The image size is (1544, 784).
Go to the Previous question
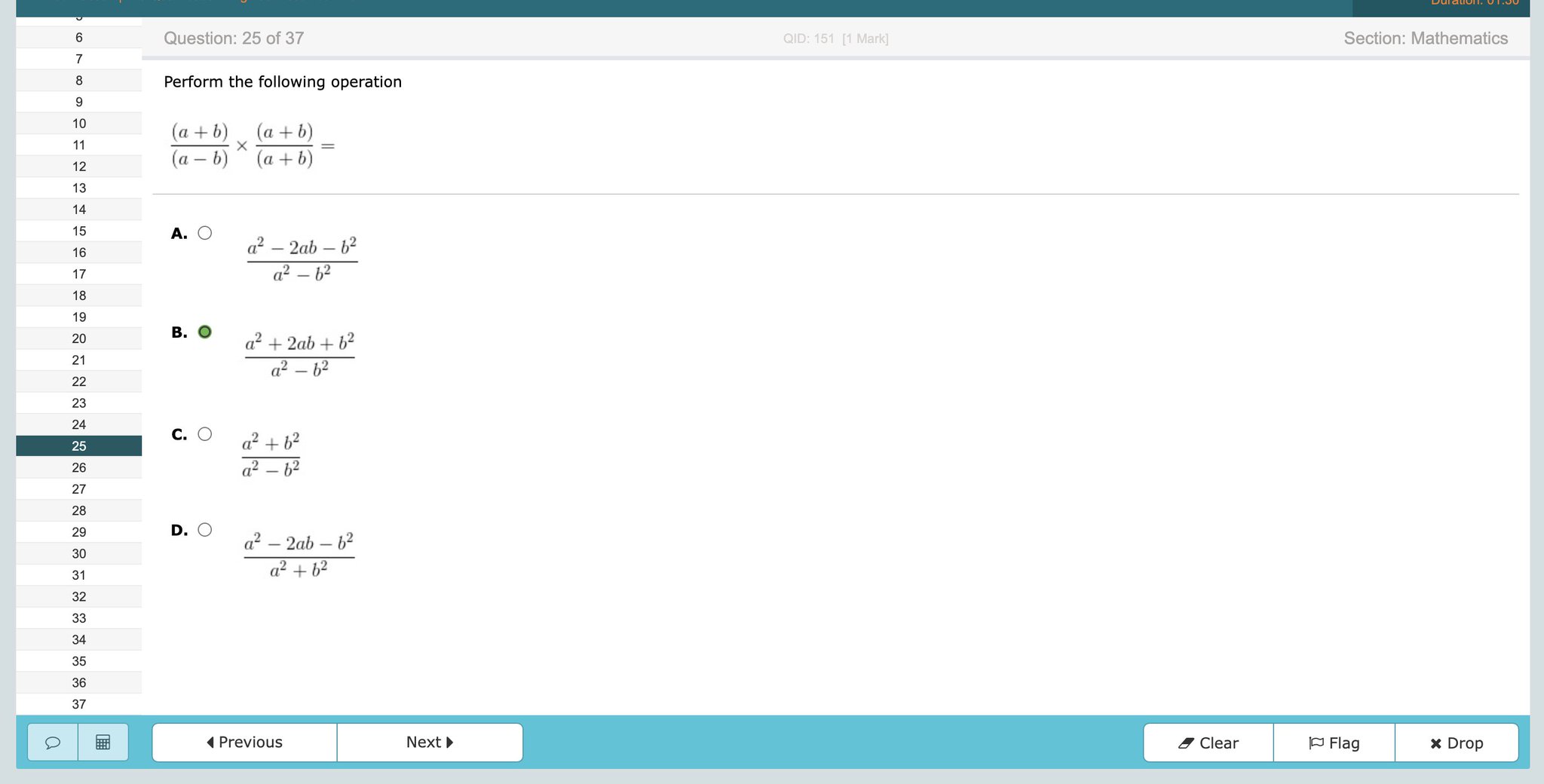[x=244, y=743]
